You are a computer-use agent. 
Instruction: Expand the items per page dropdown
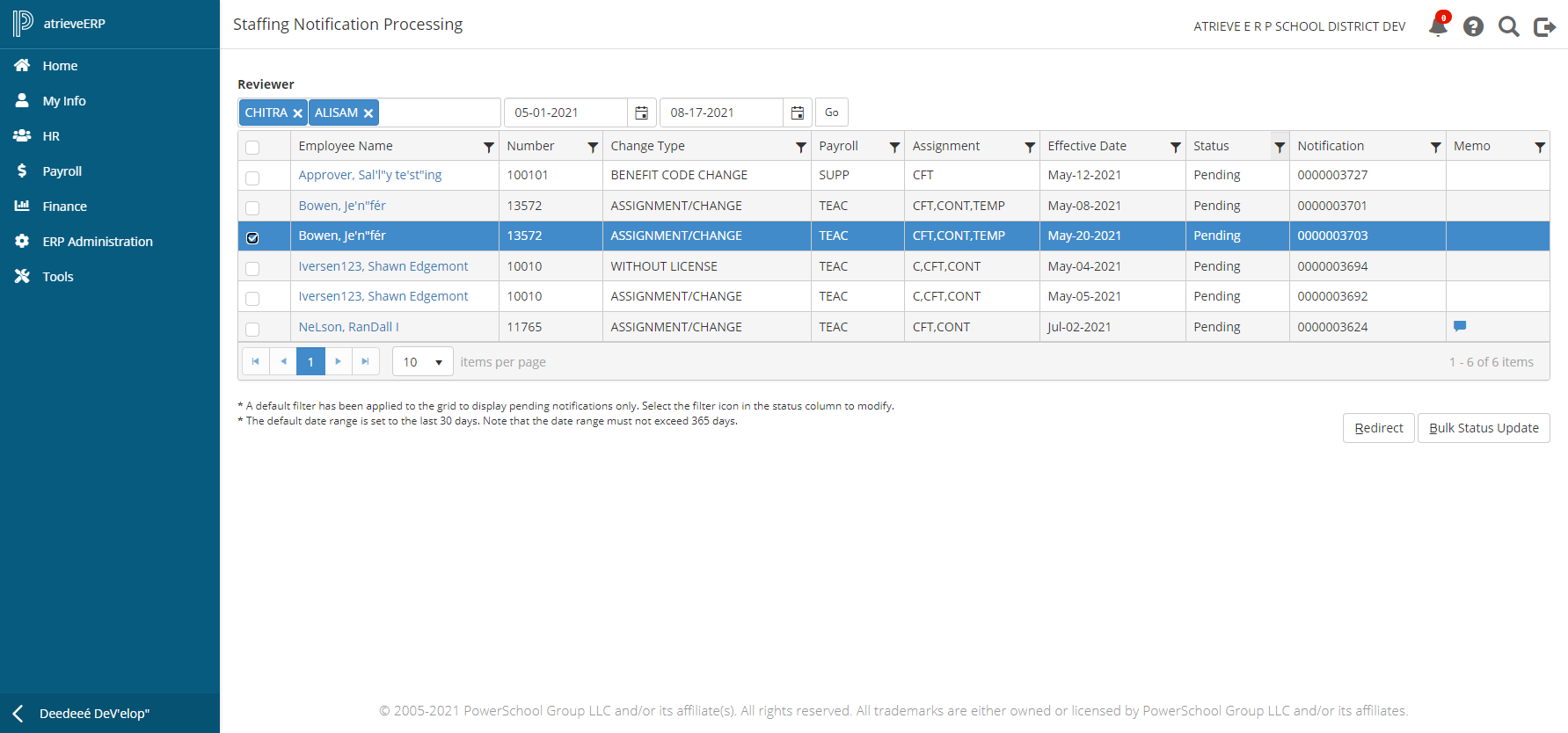pyautogui.click(x=438, y=362)
